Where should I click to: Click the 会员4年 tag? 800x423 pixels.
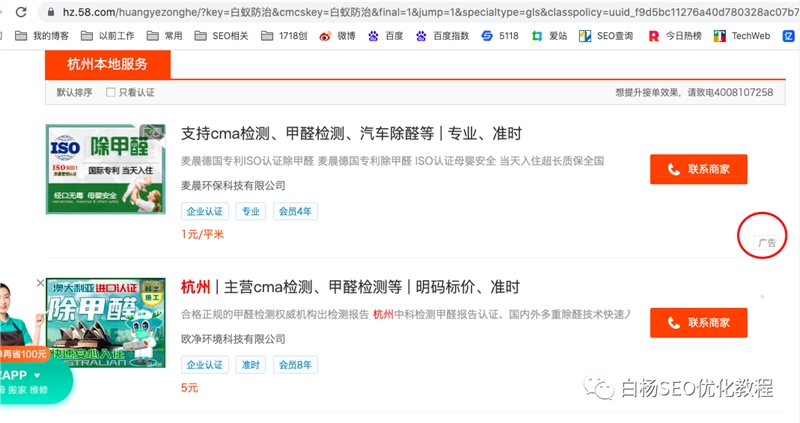click(295, 211)
